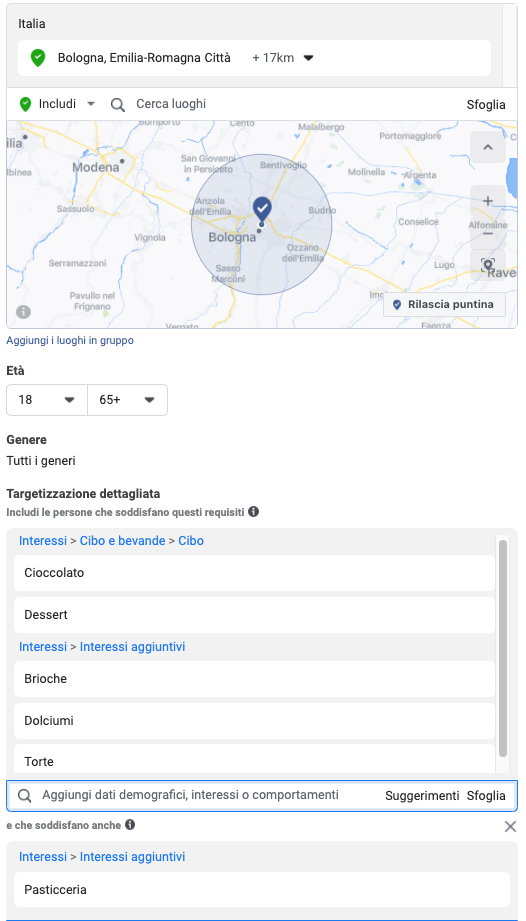Select the Dessert interest row
The height and width of the screenshot is (921, 526).
click(254, 615)
